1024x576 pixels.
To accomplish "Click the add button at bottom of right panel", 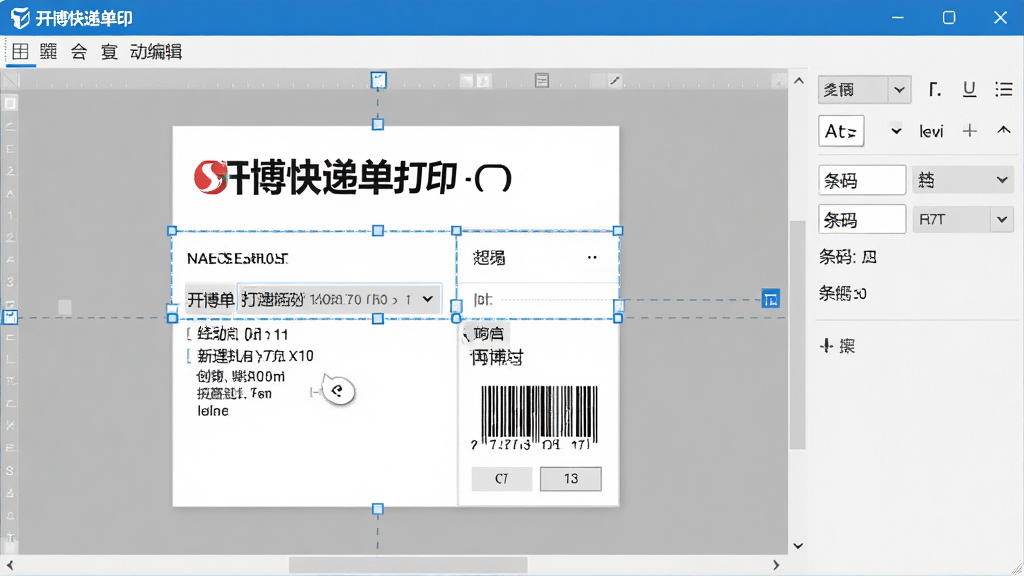I will point(837,345).
